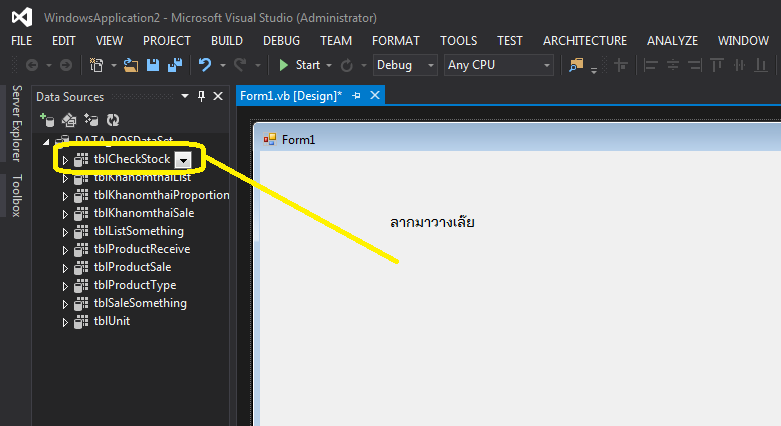Click the Align Rights toolbar icon
Screen dimensions: 781x426
694,65
